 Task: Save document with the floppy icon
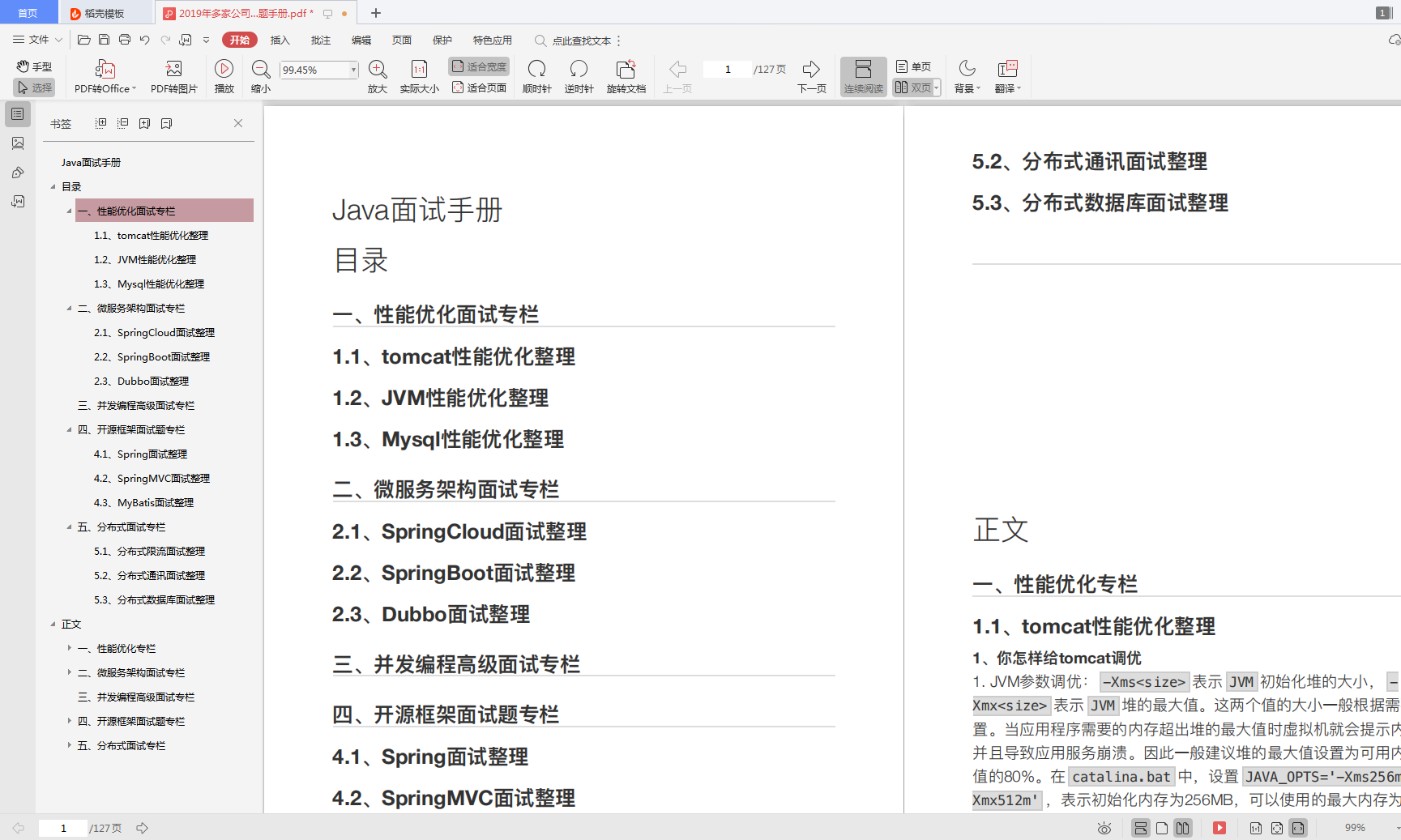click(x=104, y=40)
